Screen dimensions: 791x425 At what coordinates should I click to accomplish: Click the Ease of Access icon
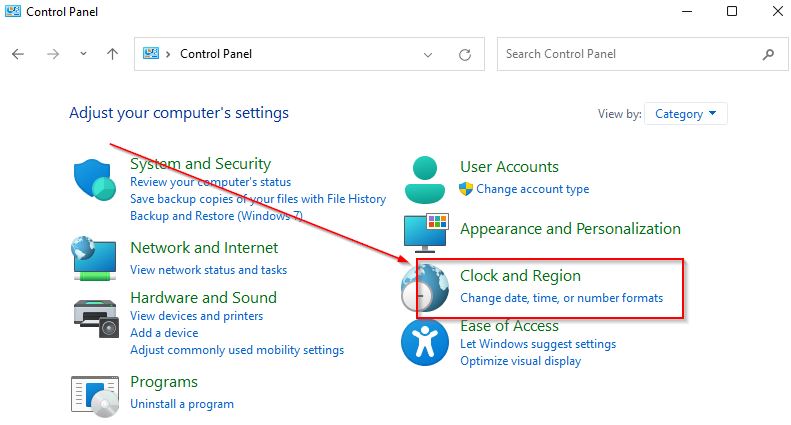pos(425,343)
